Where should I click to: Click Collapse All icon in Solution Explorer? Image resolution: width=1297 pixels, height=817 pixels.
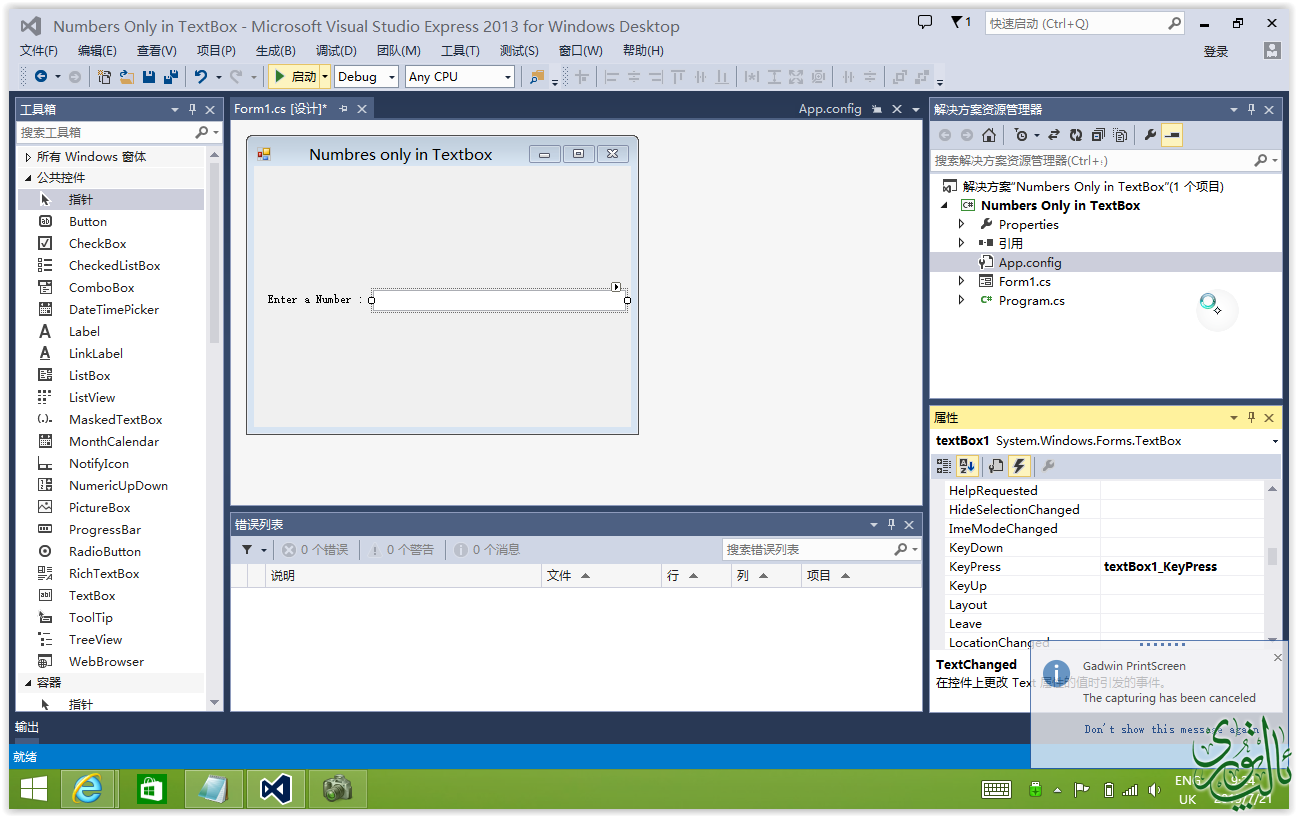click(1098, 135)
